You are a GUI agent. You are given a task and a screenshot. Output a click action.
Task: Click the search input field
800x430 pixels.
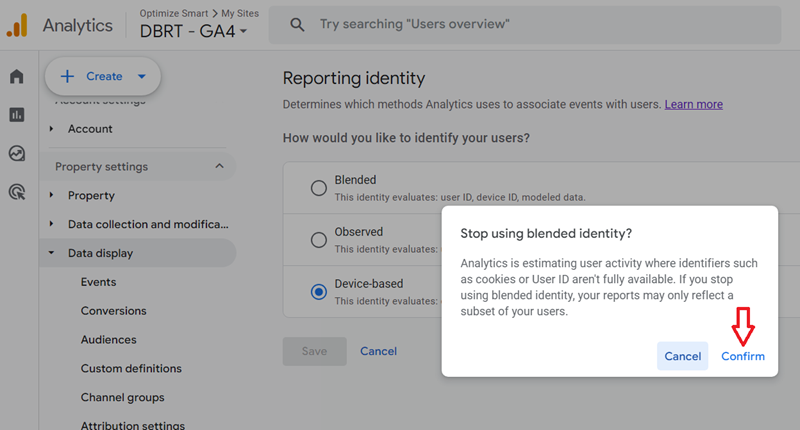tap(525, 24)
